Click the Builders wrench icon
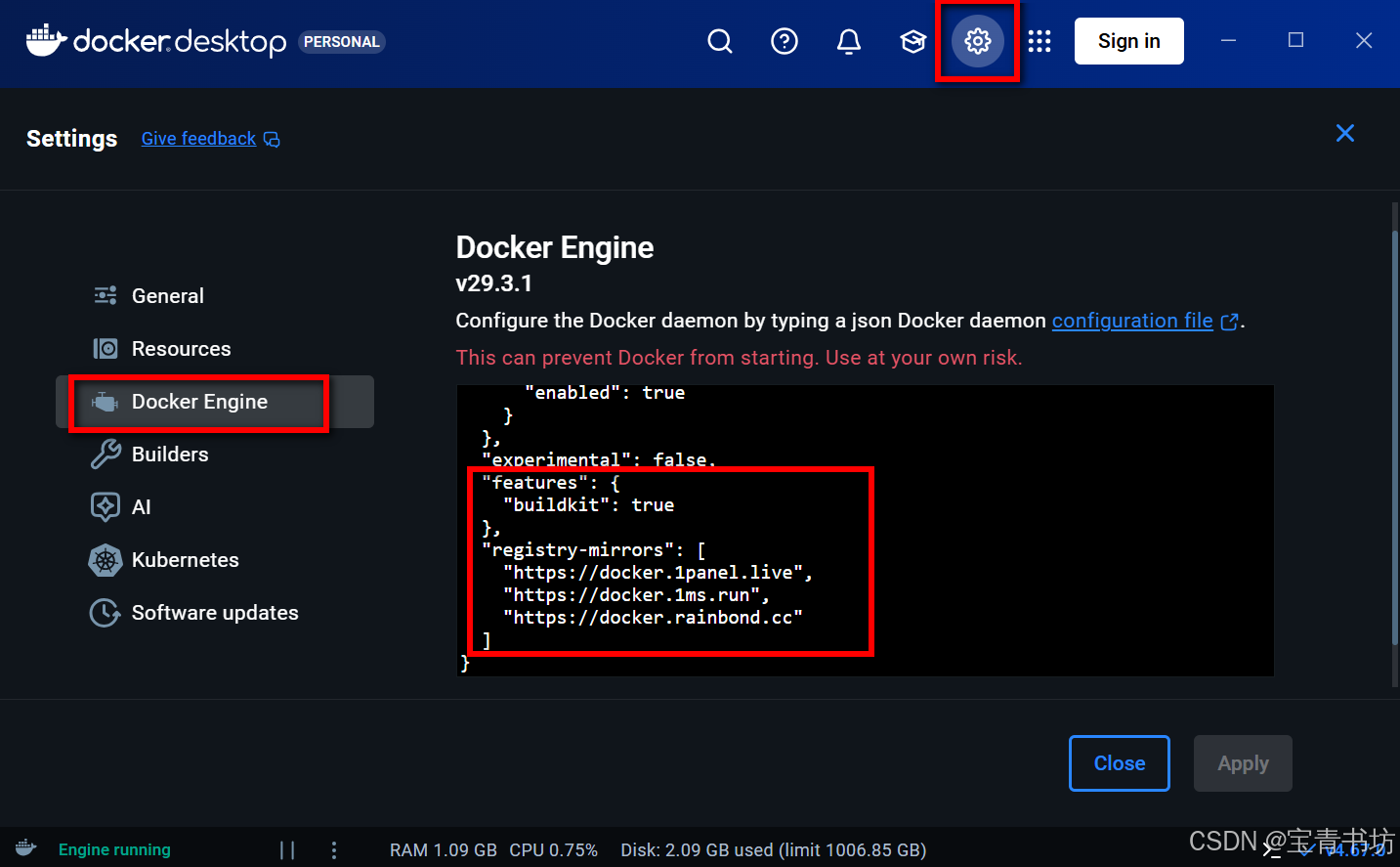Screen dimensions: 1400x867 pyautogui.click(x=106, y=455)
